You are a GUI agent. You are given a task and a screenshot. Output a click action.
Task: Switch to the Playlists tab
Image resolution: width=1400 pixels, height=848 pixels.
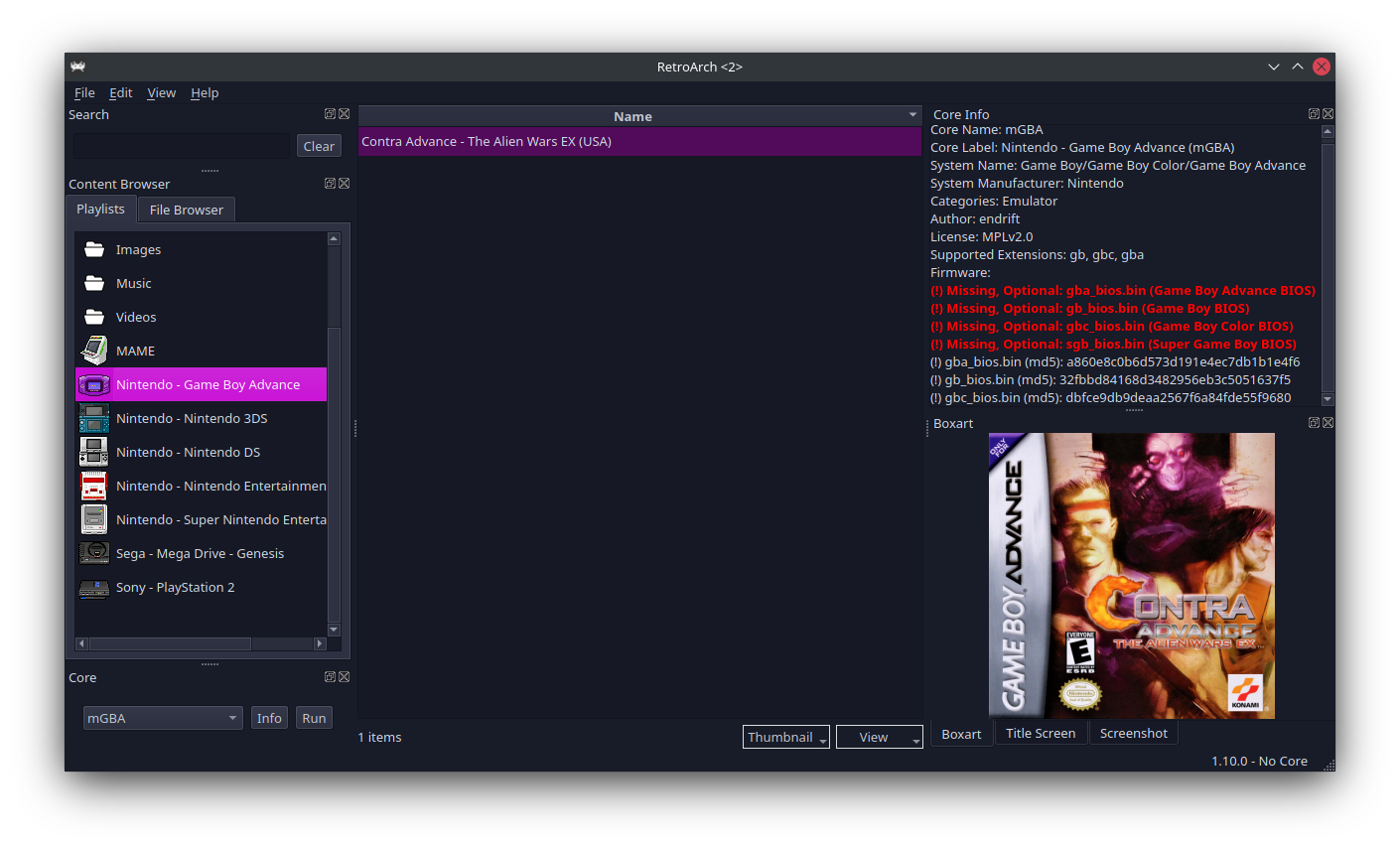pyautogui.click(x=101, y=209)
